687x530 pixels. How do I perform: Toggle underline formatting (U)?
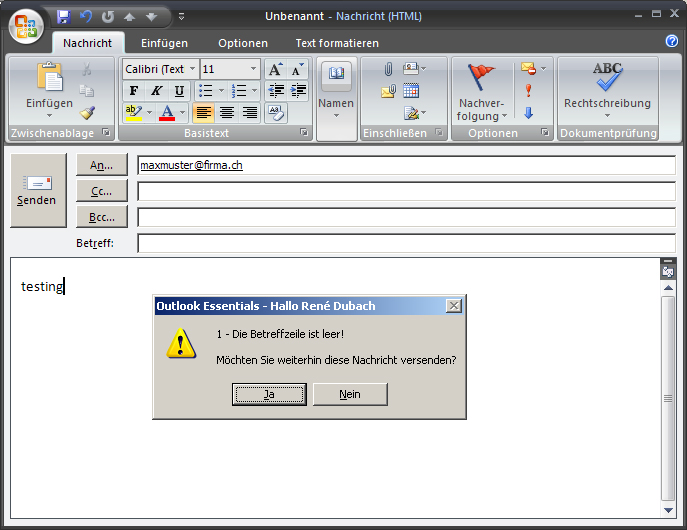[x=179, y=91]
